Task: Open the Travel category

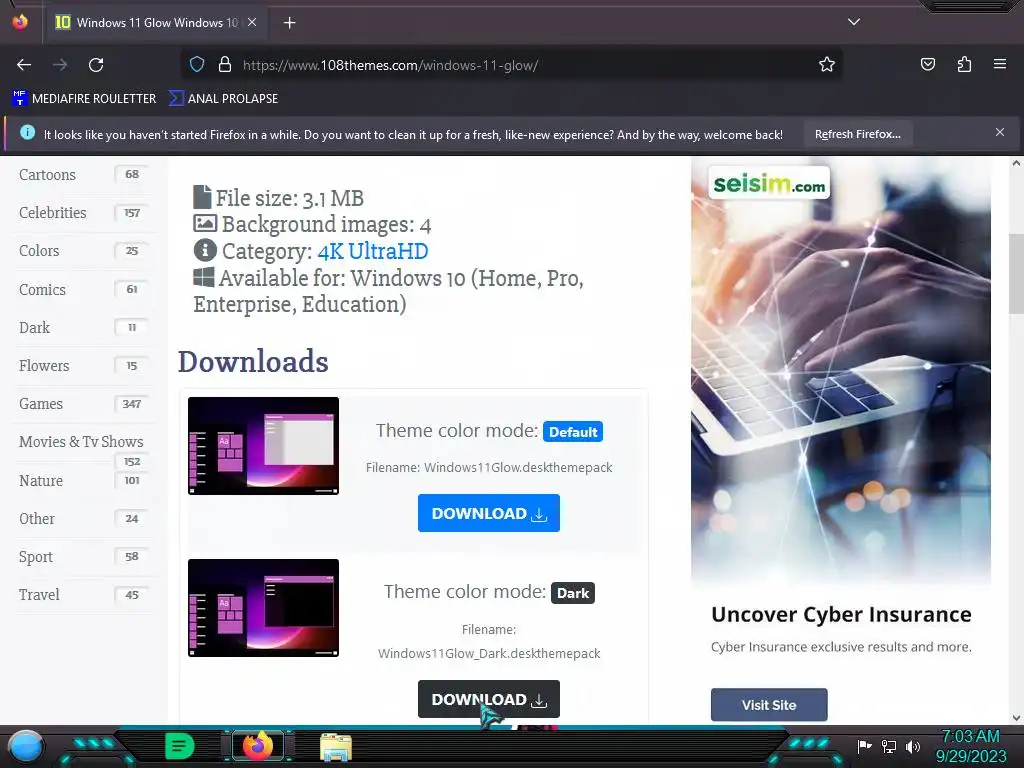Action: (x=39, y=595)
